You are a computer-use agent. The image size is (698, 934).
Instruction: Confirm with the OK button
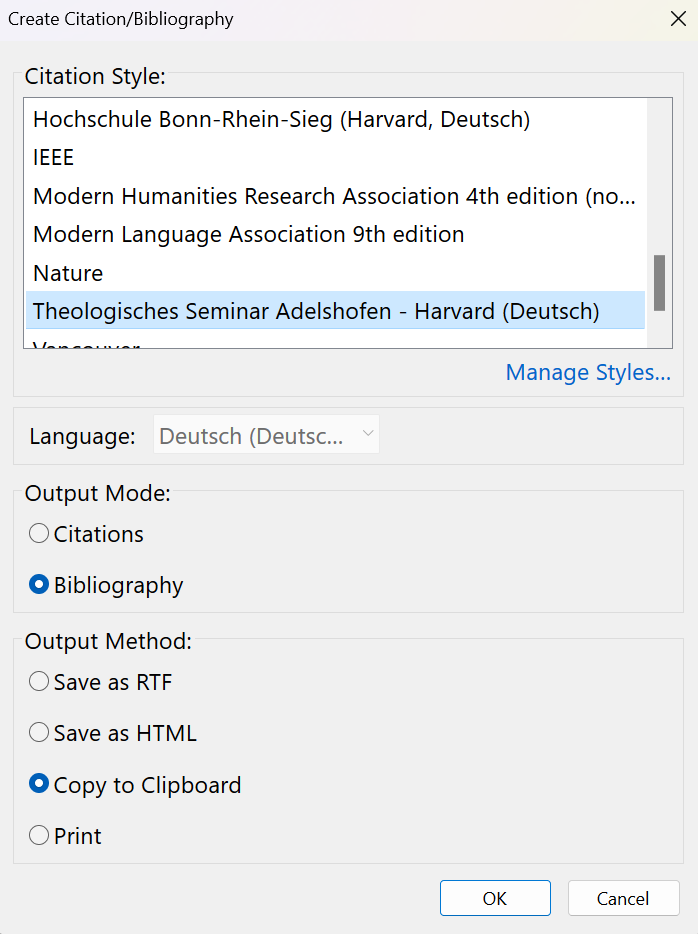pyautogui.click(x=495, y=898)
